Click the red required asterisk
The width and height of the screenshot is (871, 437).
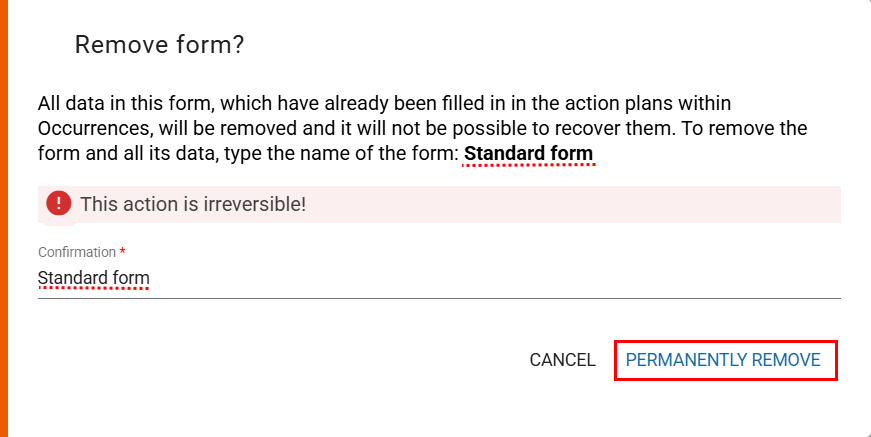tap(122, 252)
